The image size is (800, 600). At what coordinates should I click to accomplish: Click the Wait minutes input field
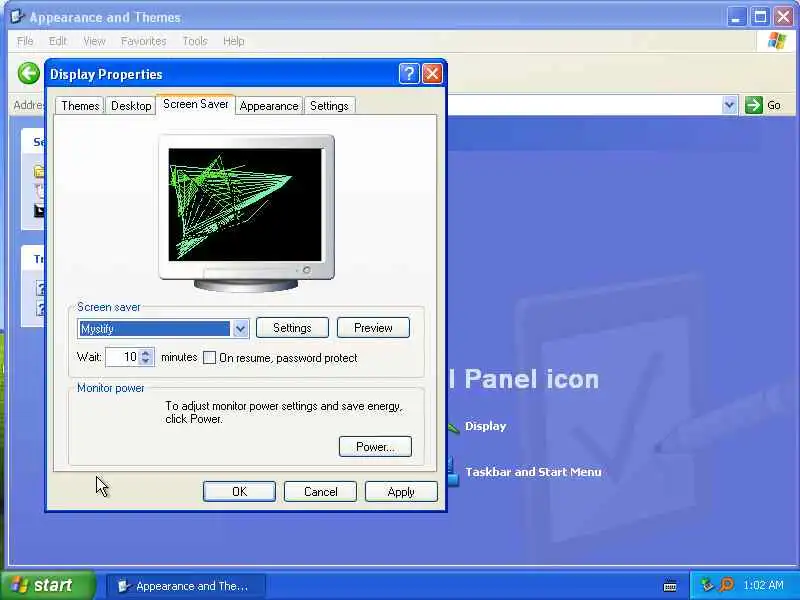pos(122,357)
